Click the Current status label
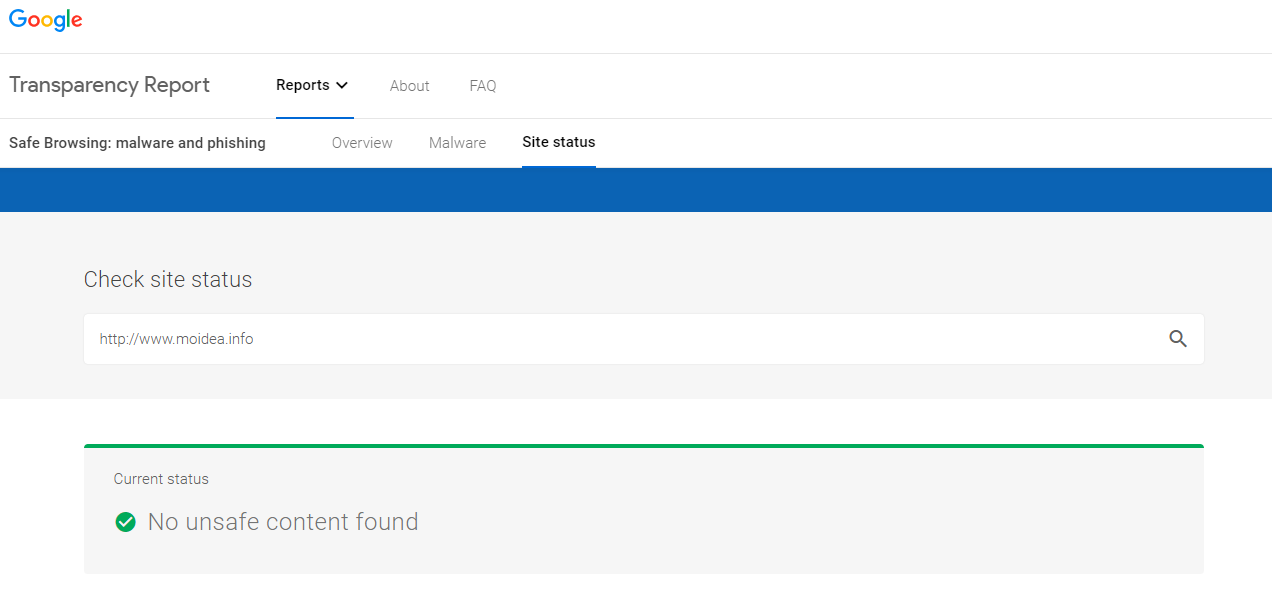The height and width of the screenshot is (597, 1272). tap(161, 479)
